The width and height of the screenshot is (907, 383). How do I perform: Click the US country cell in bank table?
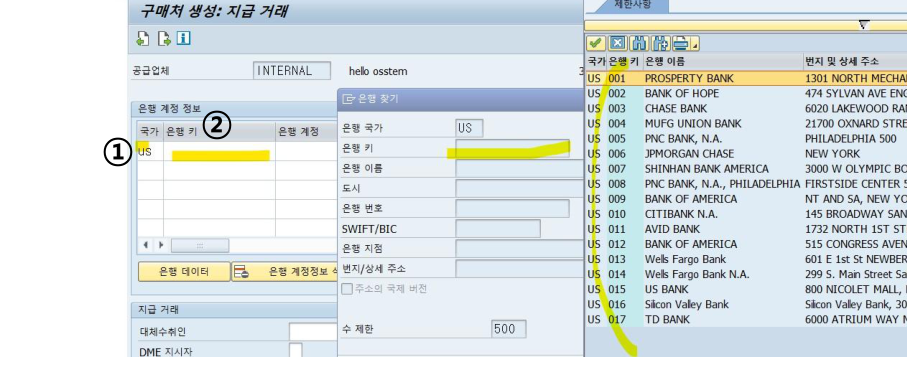[x=150, y=152]
